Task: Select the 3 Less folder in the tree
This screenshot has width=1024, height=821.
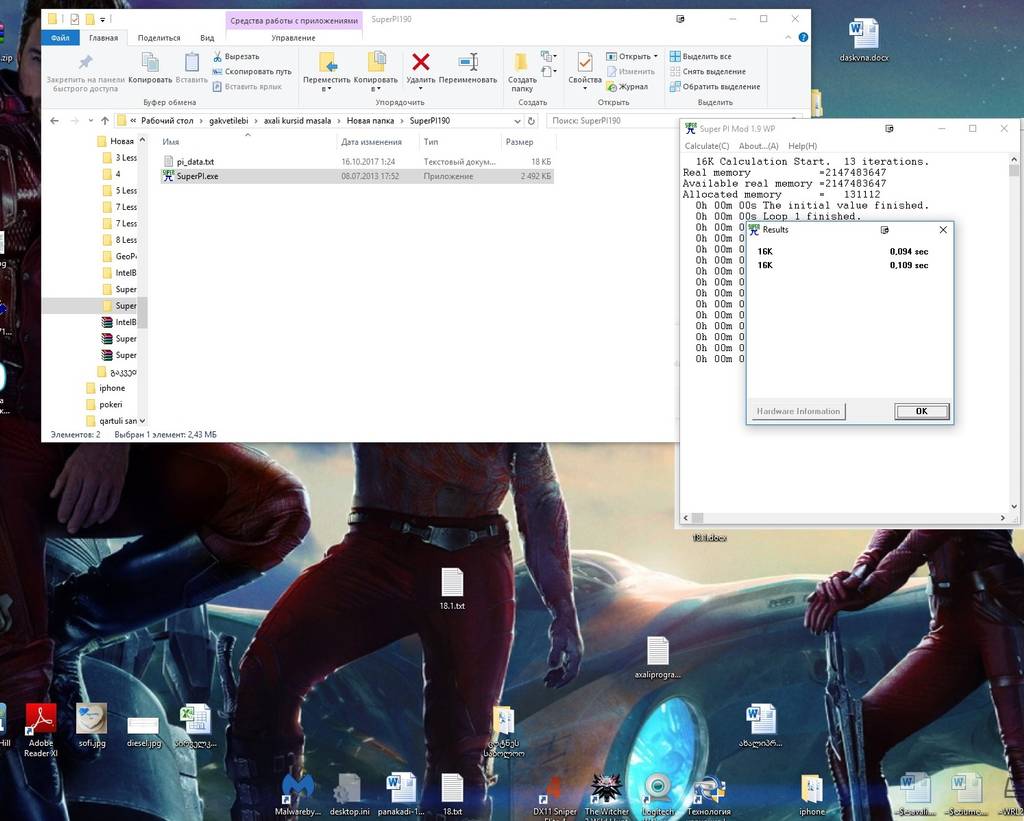Action: point(120,158)
